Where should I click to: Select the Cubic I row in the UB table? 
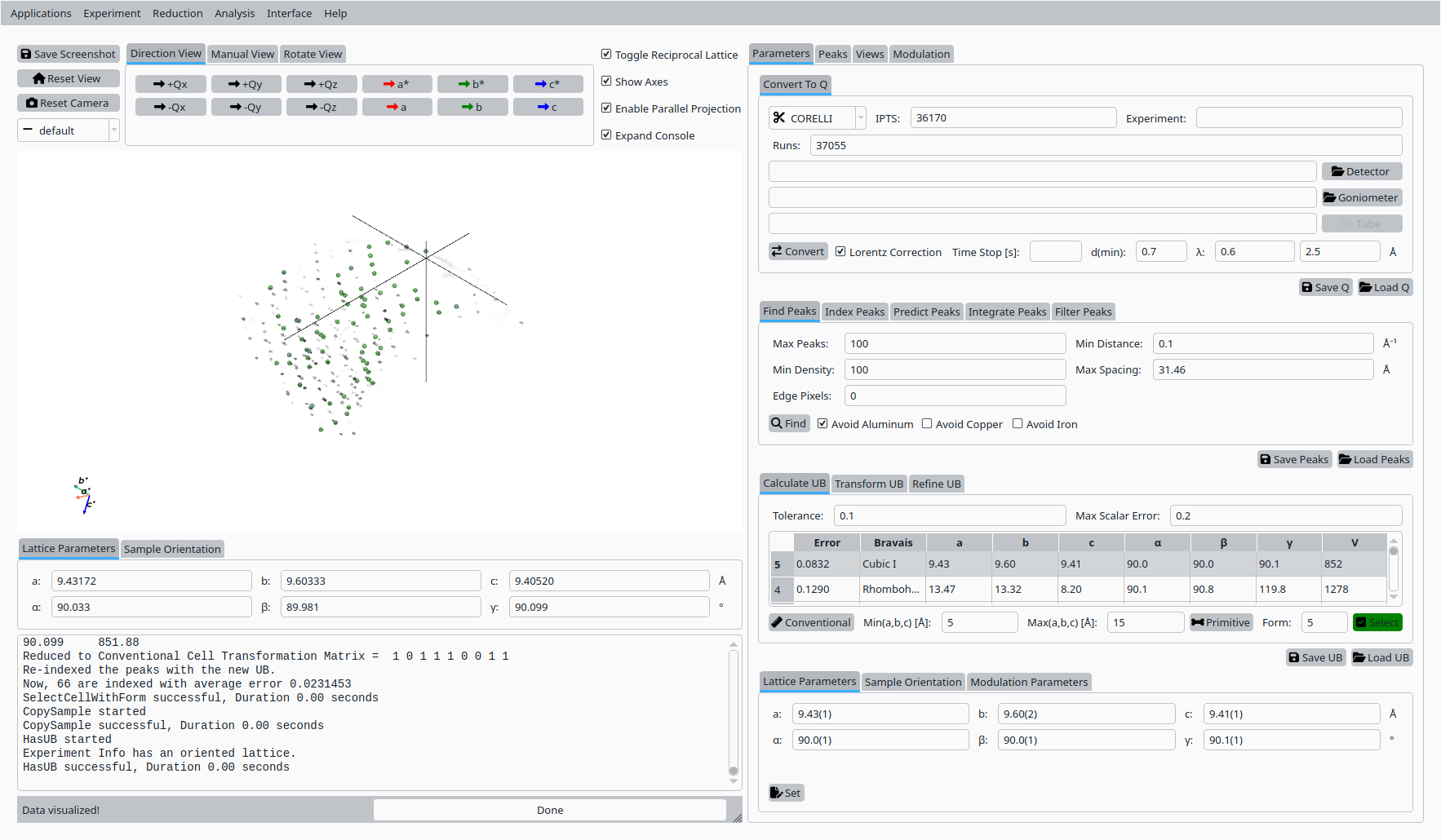pyautogui.click(x=879, y=564)
